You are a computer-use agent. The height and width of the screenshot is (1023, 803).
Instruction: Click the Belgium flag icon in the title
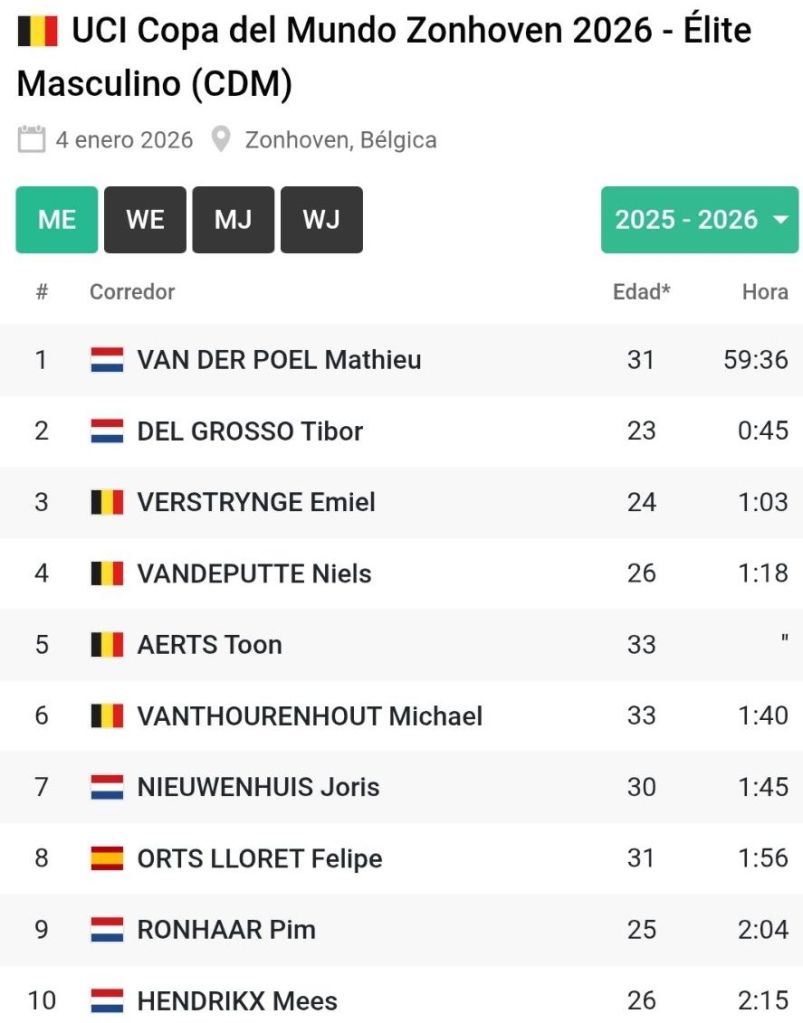[38, 32]
